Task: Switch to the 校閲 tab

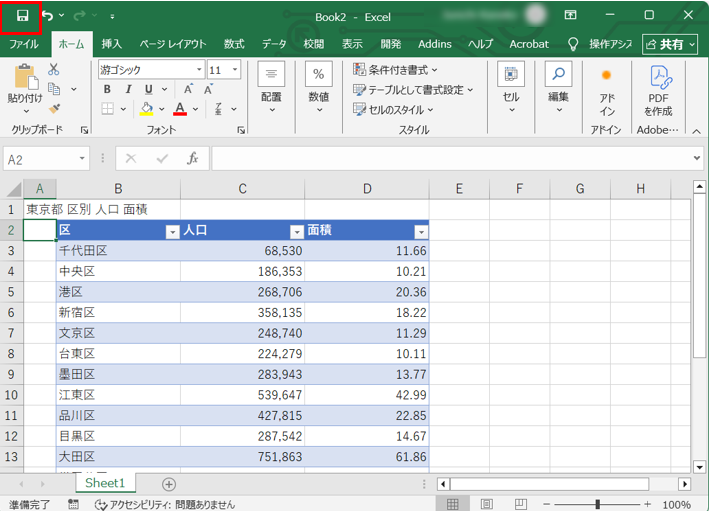Action: point(314,44)
